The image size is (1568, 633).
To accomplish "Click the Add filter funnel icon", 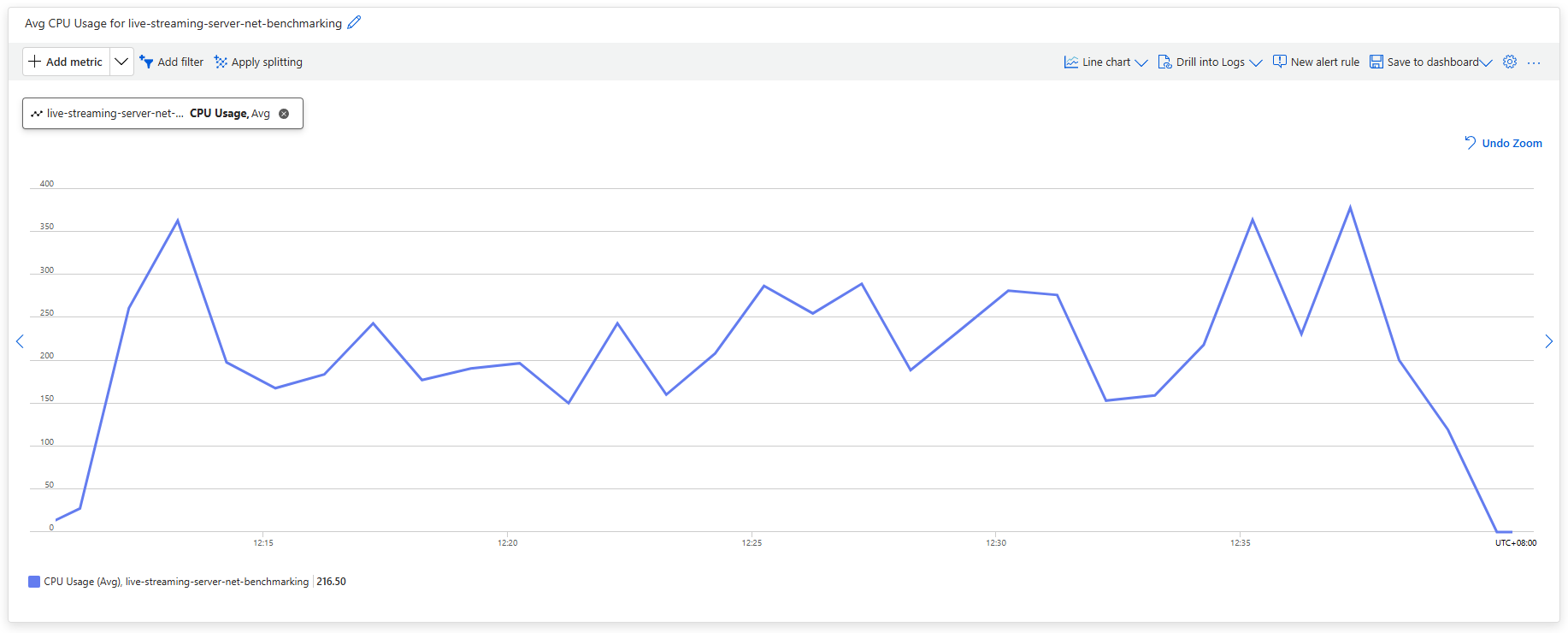I will click(x=146, y=62).
